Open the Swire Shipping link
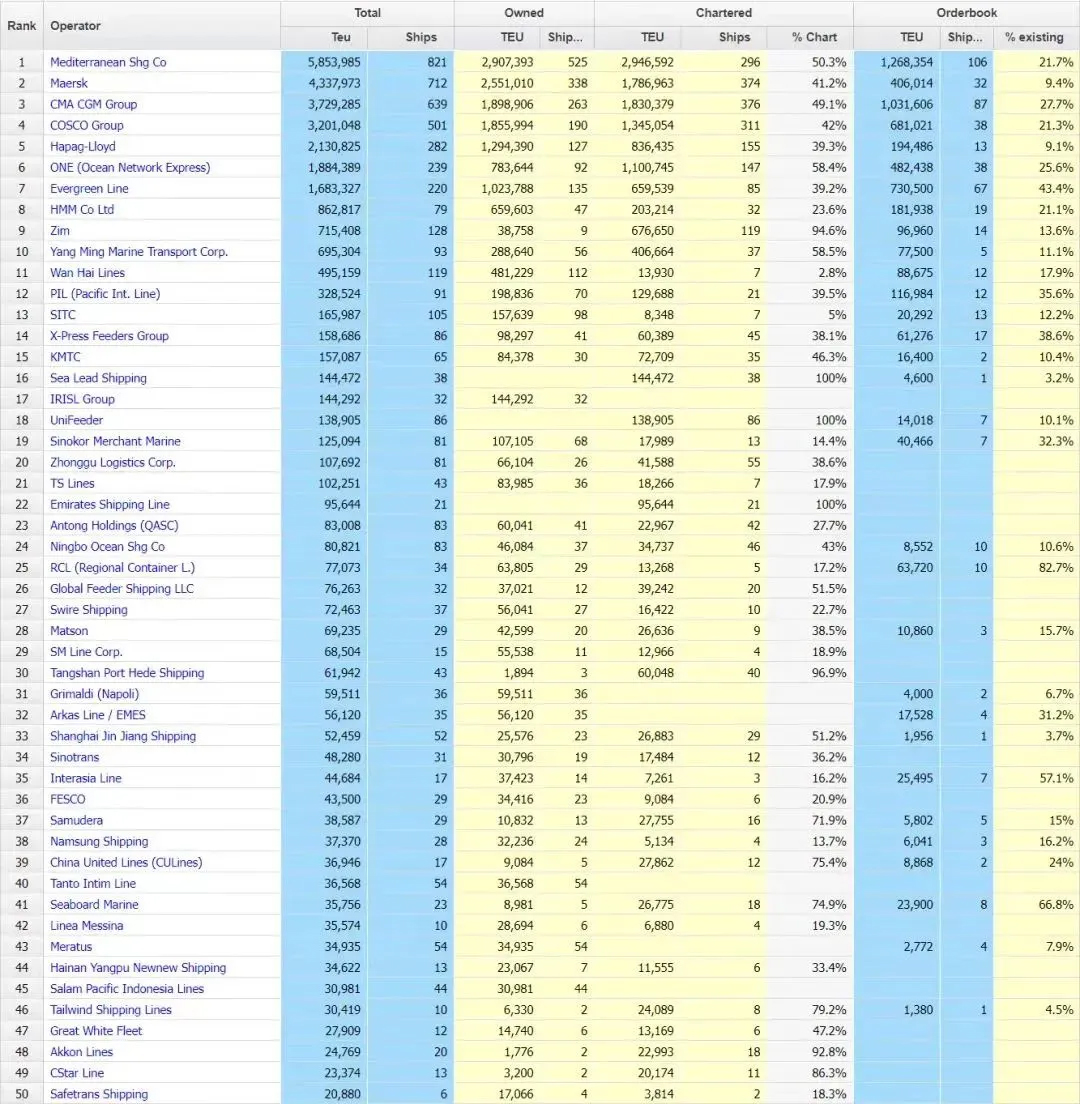 pos(88,610)
